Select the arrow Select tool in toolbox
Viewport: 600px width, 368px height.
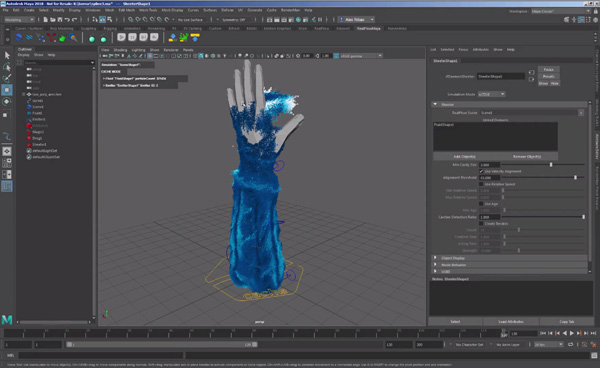7,55
